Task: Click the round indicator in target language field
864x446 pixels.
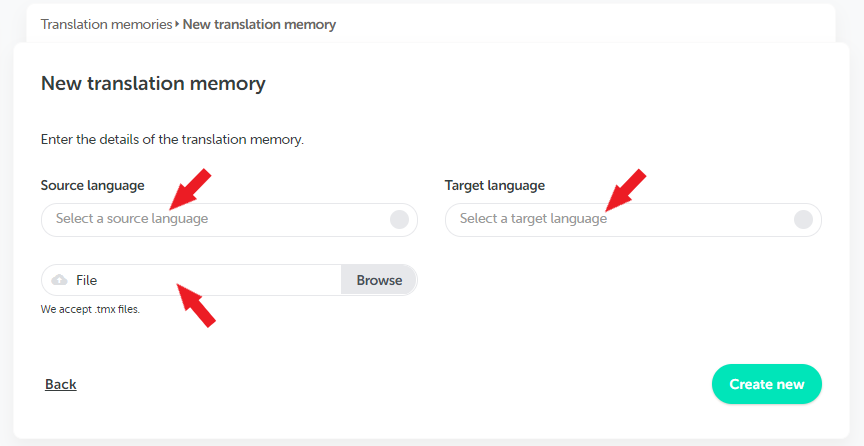Action: [x=803, y=219]
